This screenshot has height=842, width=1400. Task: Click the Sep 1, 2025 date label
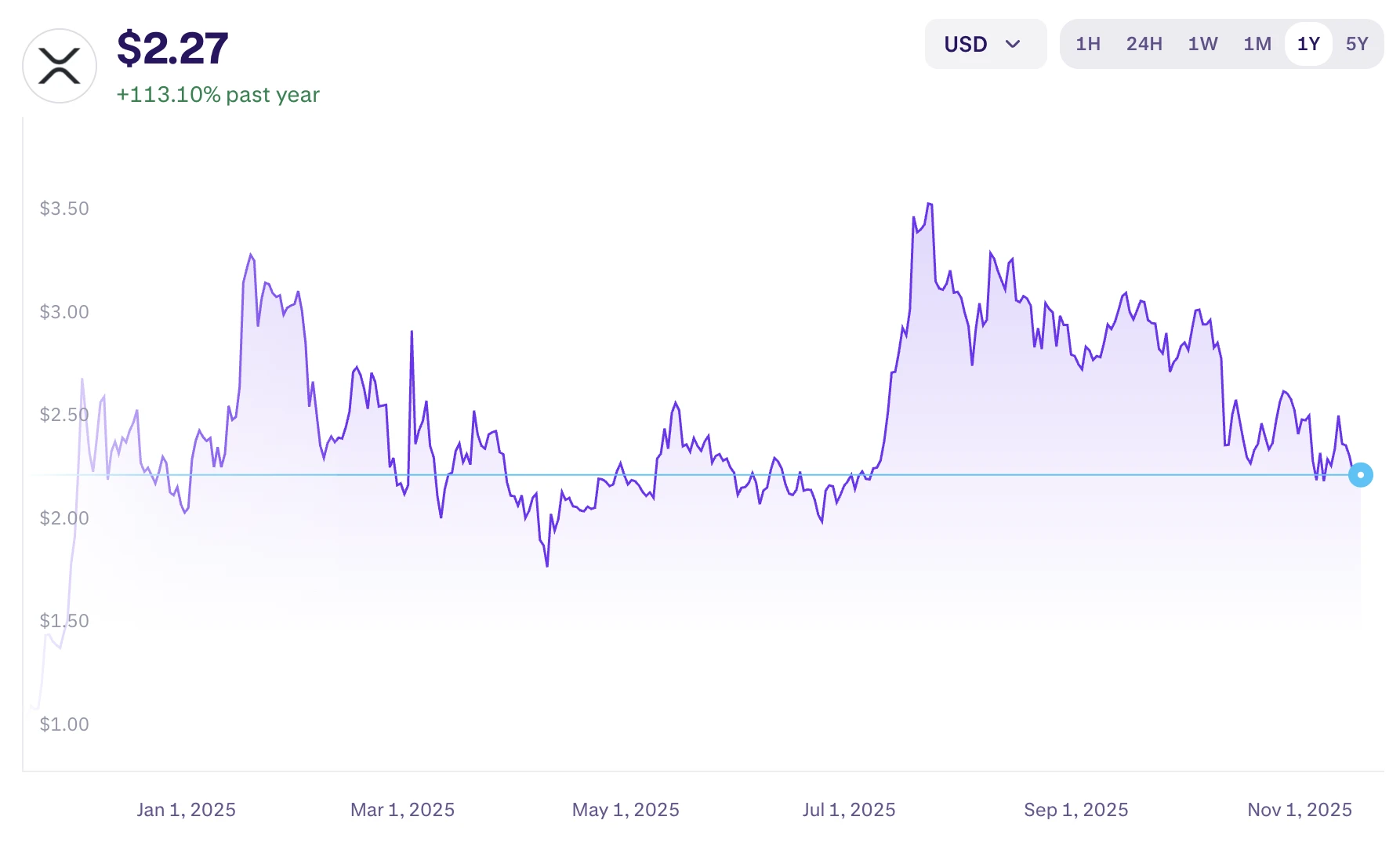point(1075,809)
